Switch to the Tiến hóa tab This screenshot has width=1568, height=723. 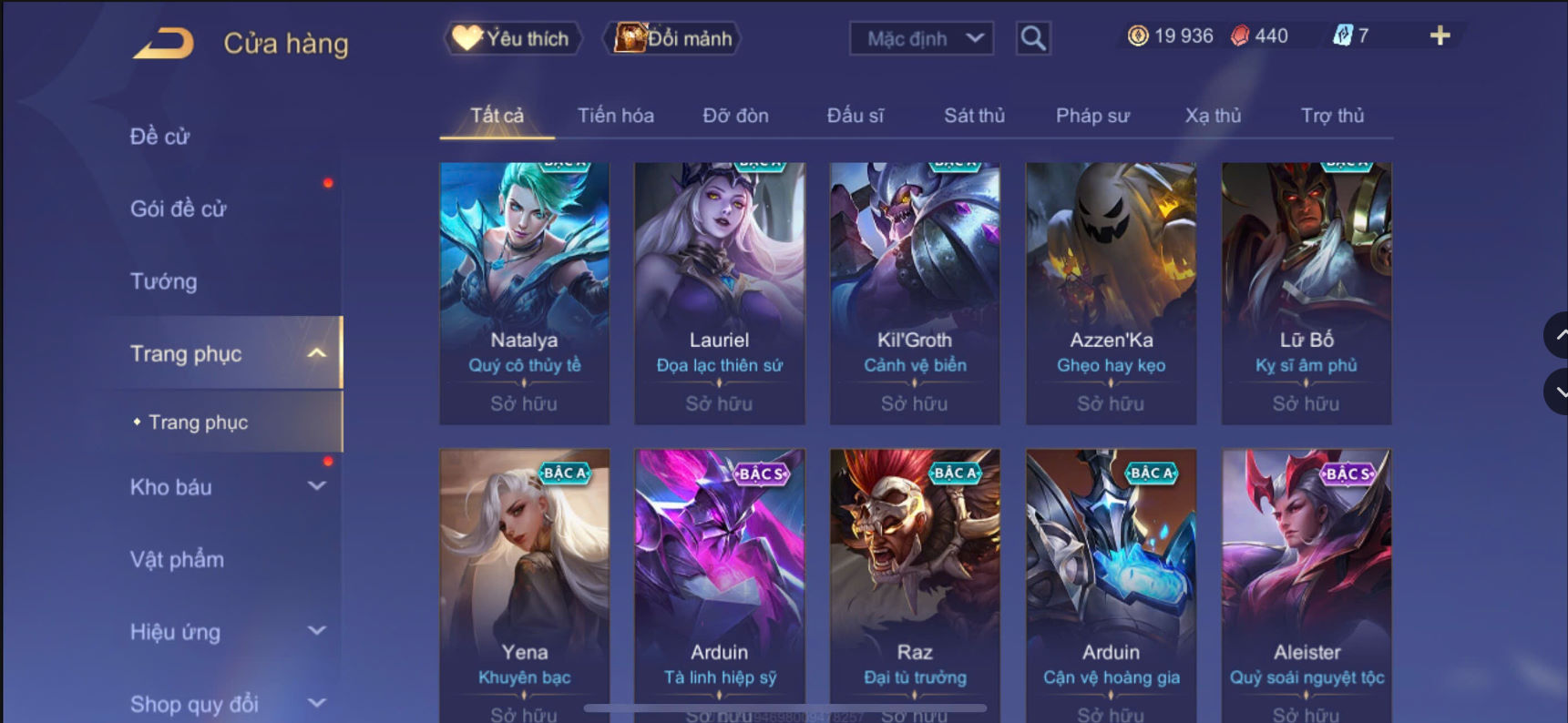point(616,116)
